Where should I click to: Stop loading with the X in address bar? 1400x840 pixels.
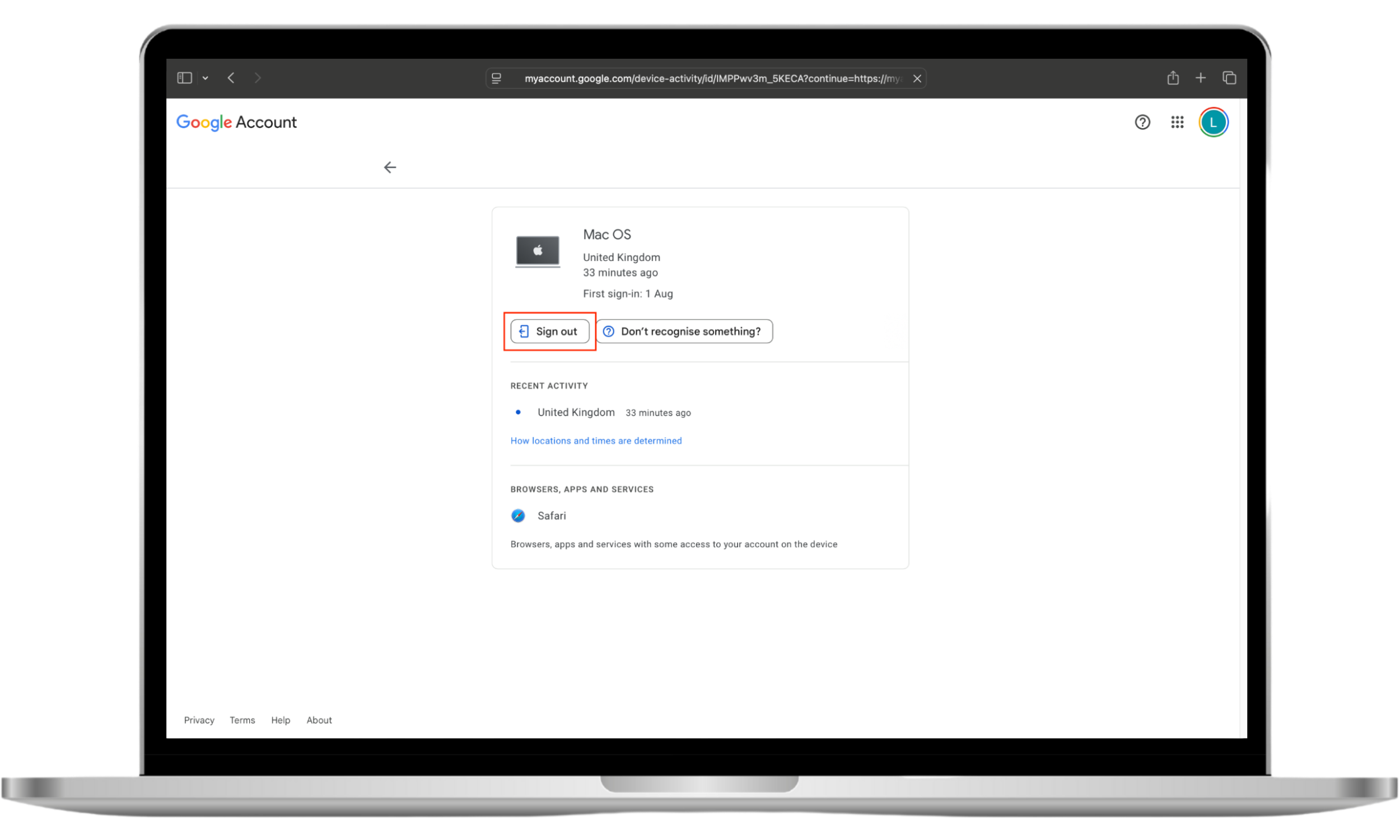(917, 78)
